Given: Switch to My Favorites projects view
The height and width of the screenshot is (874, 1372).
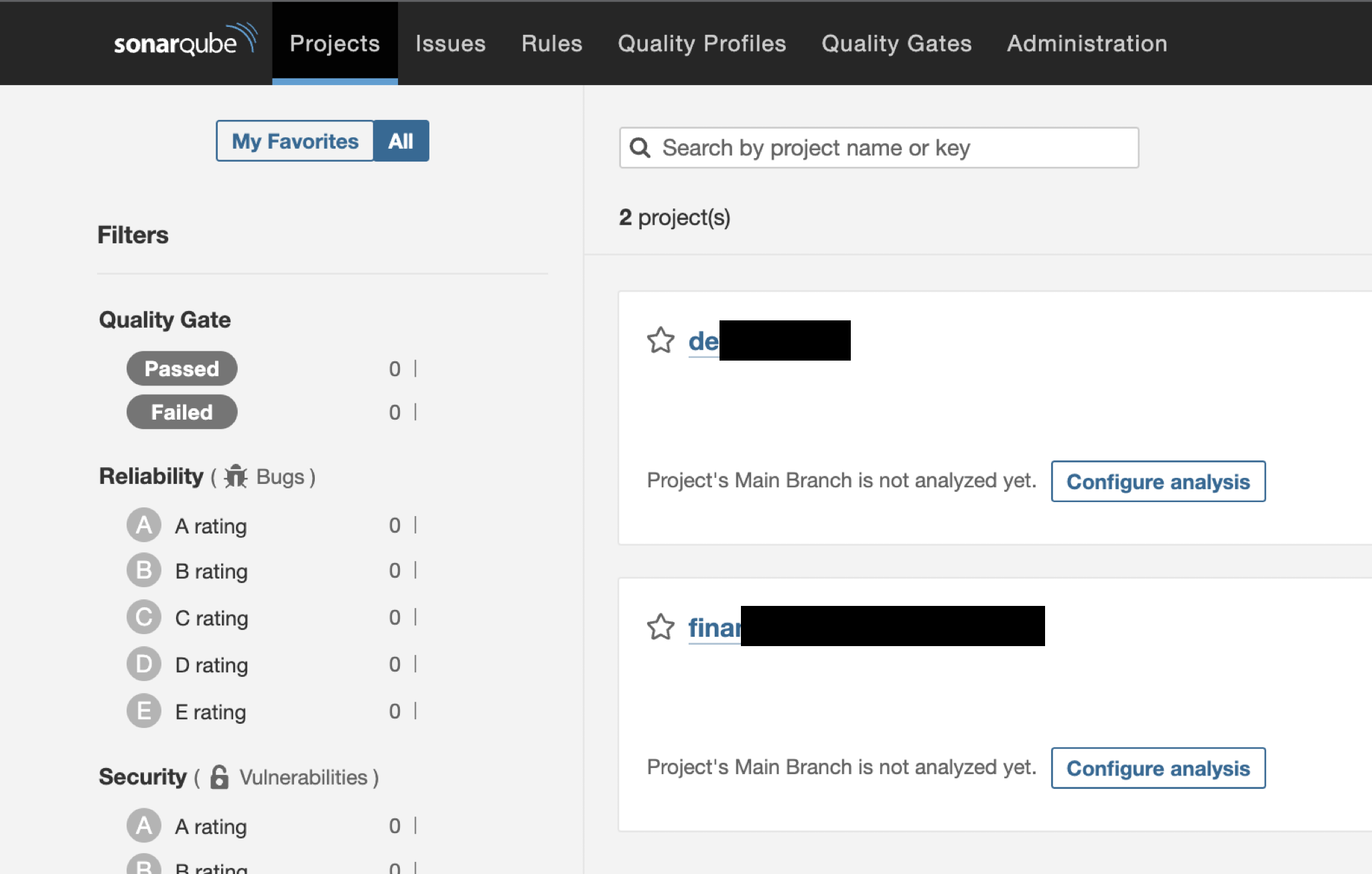Looking at the screenshot, I should tap(295, 141).
